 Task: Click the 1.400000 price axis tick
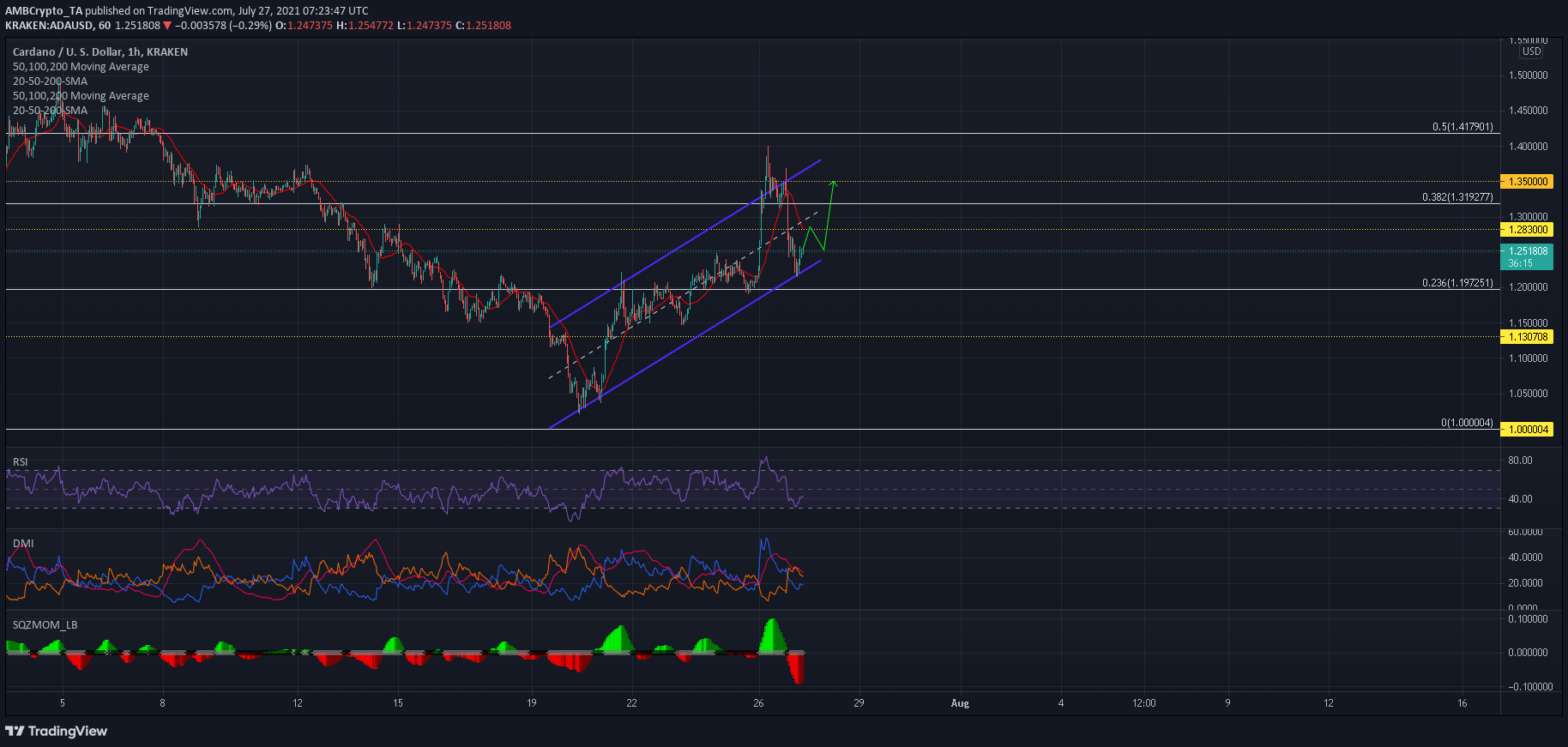pos(1529,147)
